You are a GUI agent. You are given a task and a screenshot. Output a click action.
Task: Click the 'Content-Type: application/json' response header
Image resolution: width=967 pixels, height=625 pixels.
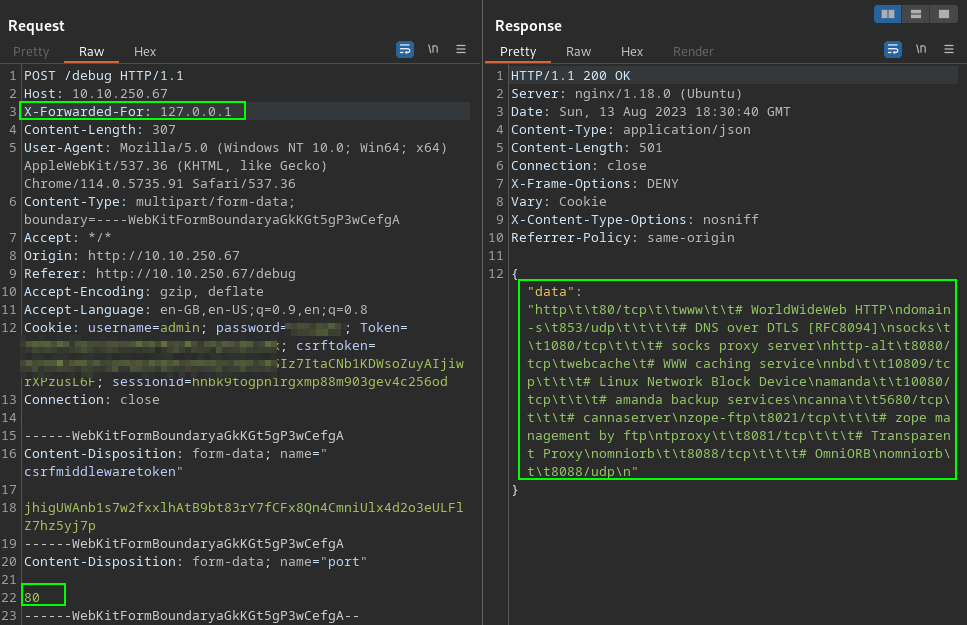pyautogui.click(x=631, y=130)
